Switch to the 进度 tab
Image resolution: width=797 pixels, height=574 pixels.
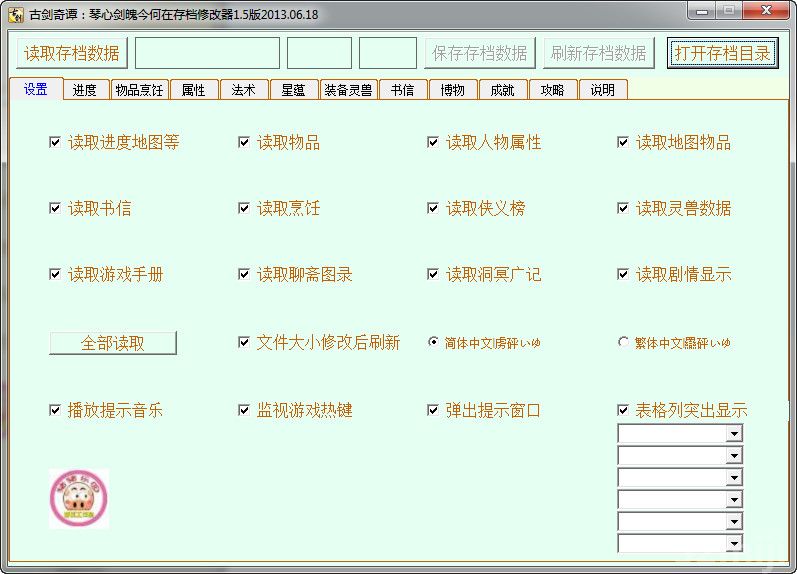point(85,90)
